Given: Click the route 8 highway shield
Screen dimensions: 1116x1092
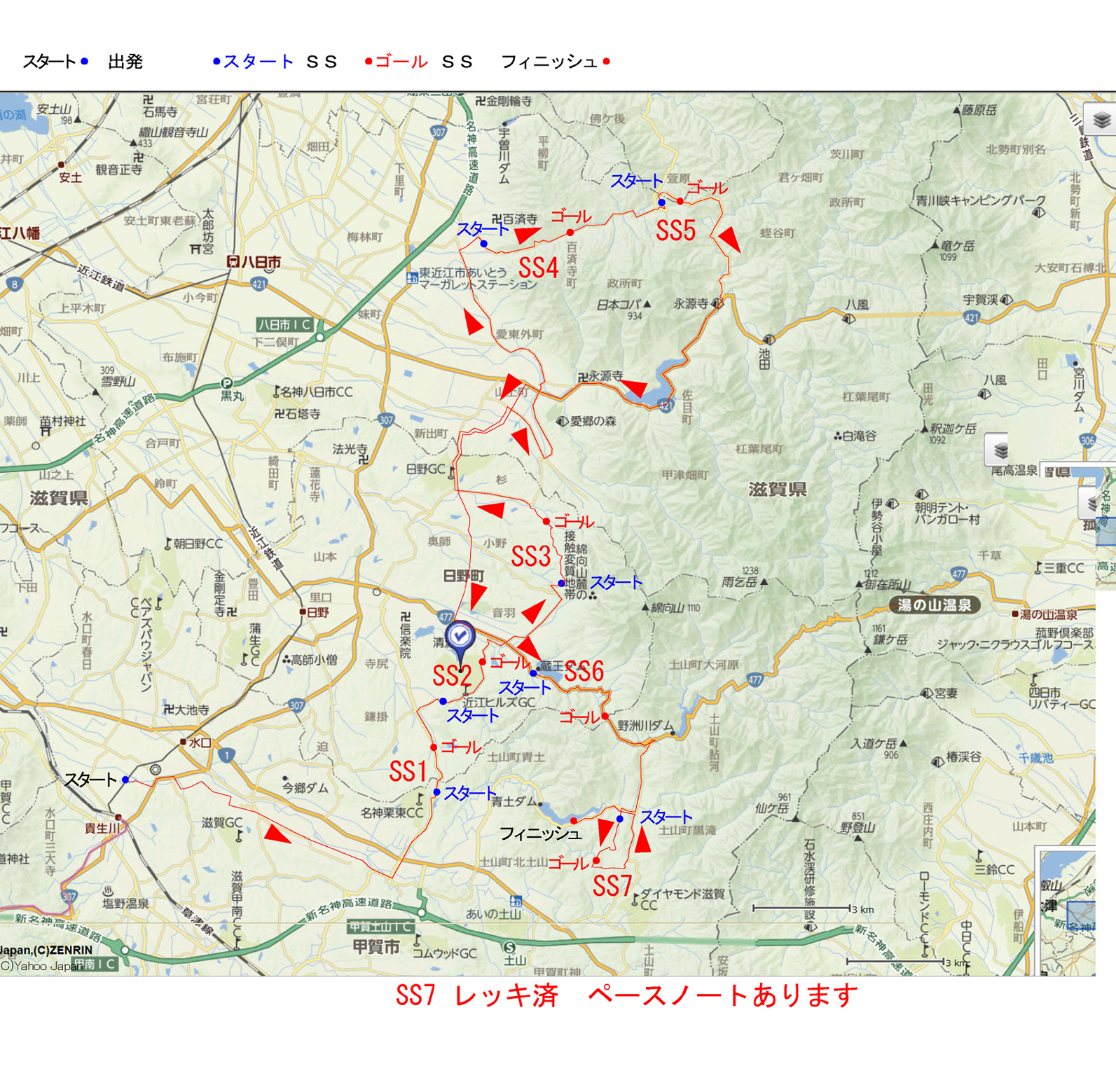Looking at the screenshot, I should tap(14, 284).
